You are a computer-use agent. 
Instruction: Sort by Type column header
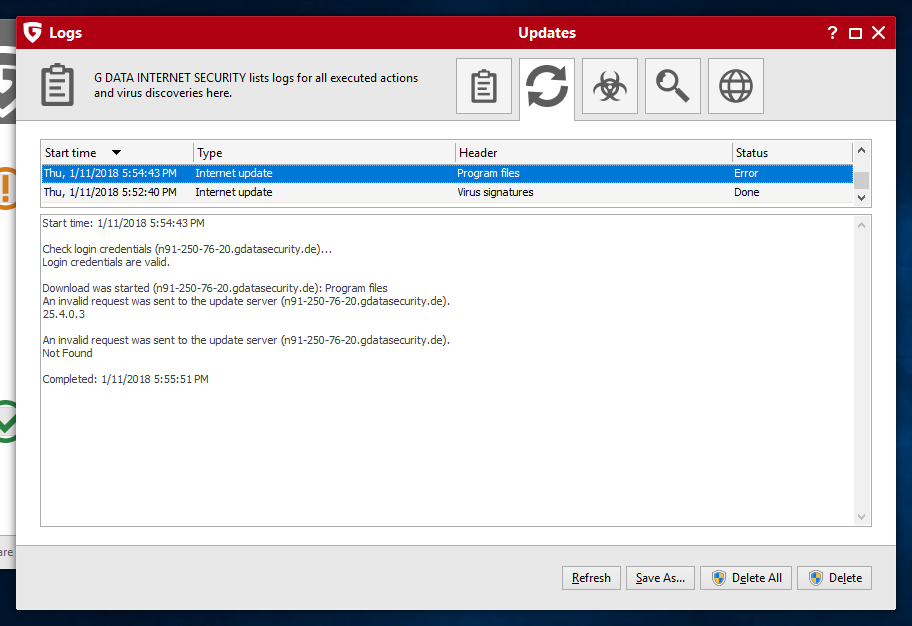(x=324, y=152)
